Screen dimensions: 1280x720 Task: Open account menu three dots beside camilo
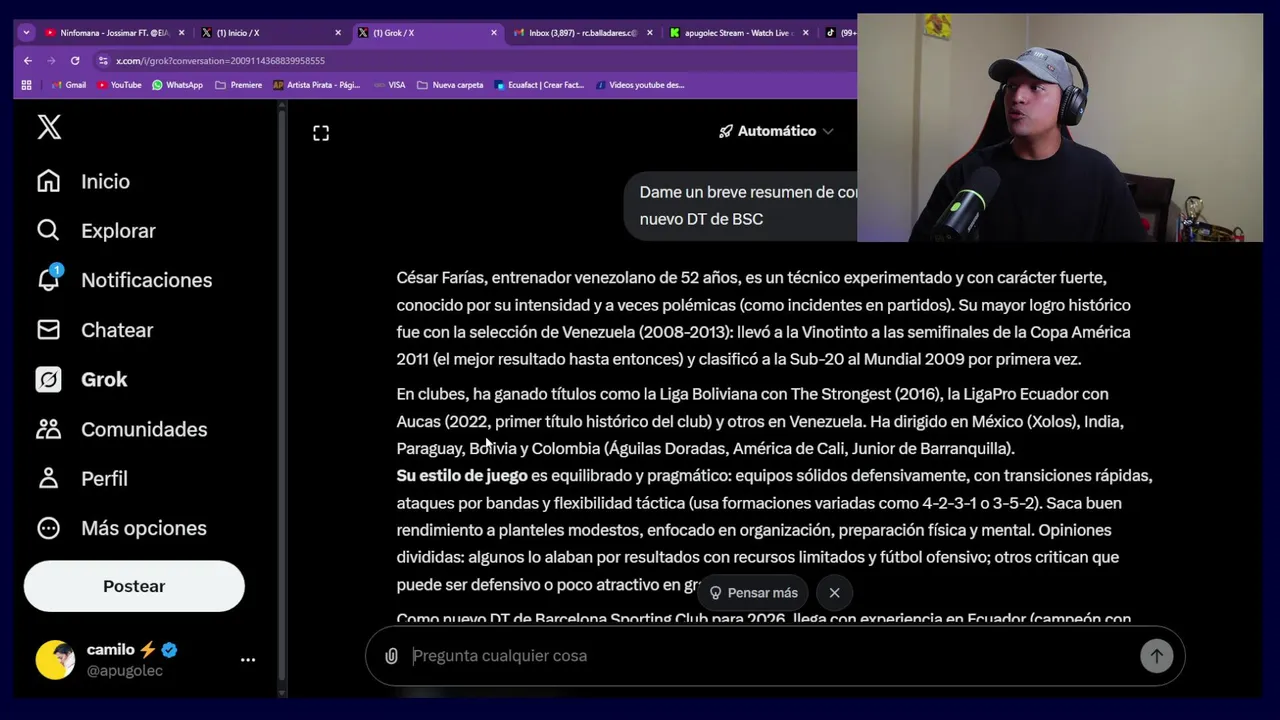(248, 660)
